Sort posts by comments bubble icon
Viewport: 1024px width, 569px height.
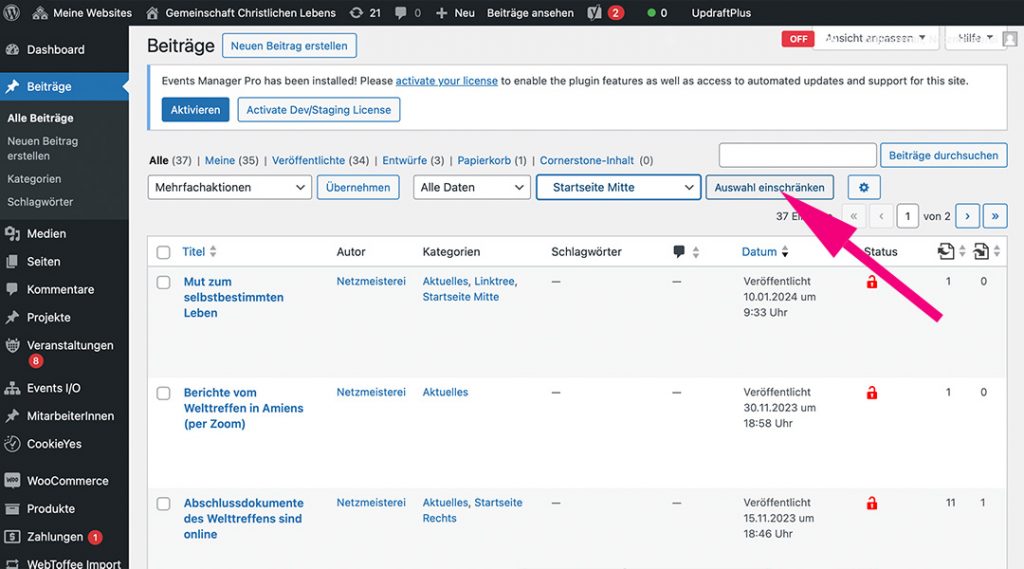(680, 252)
